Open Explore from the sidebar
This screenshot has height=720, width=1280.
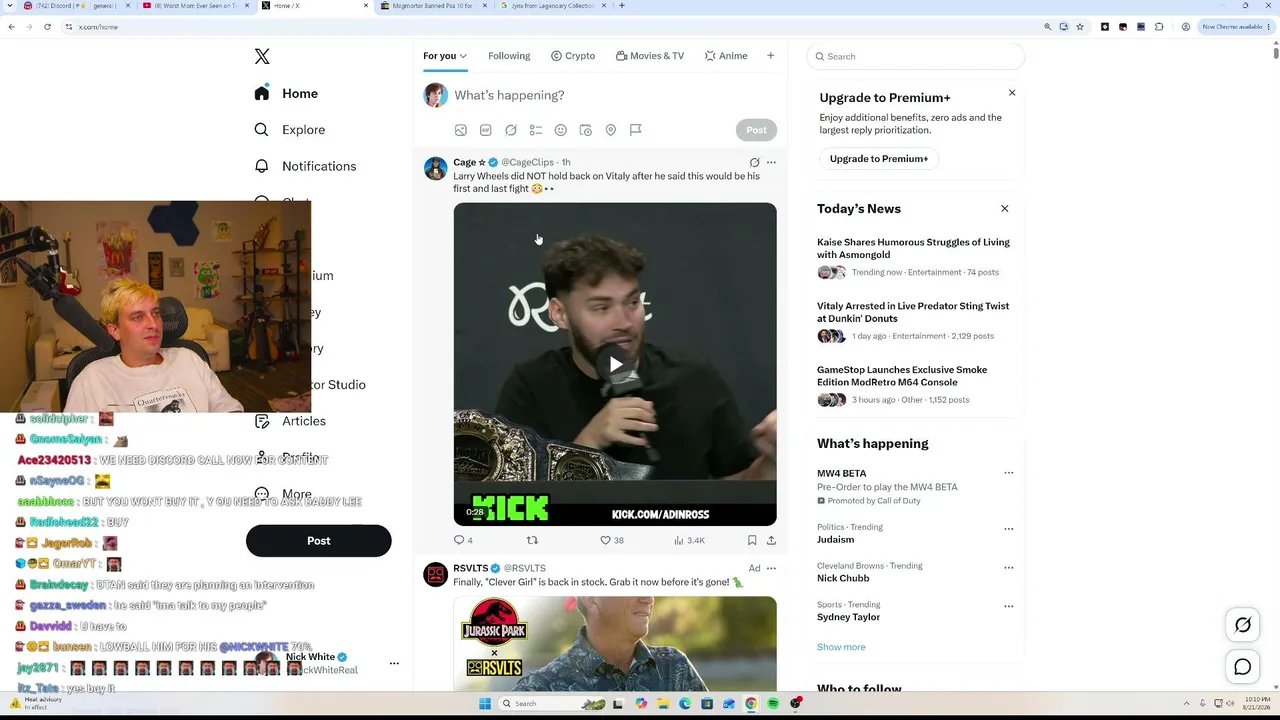click(x=290, y=130)
